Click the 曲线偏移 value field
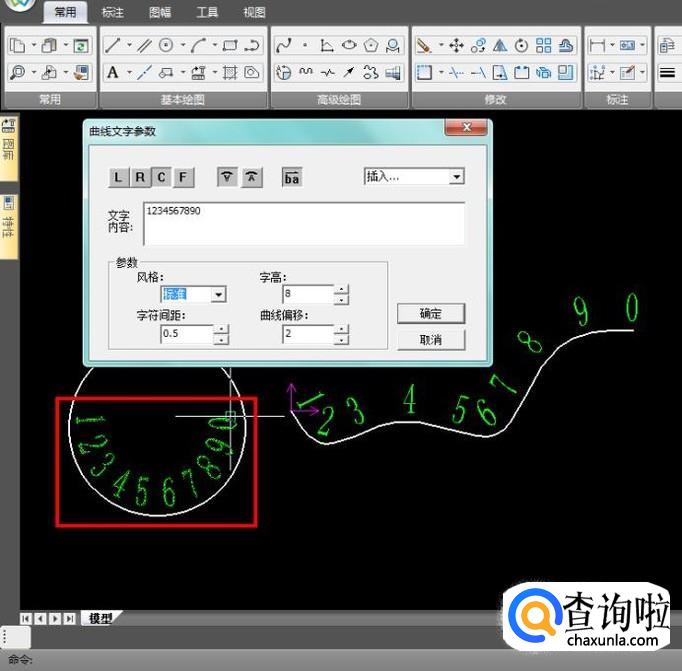The width and height of the screenshot is (682, 671). 308,334
